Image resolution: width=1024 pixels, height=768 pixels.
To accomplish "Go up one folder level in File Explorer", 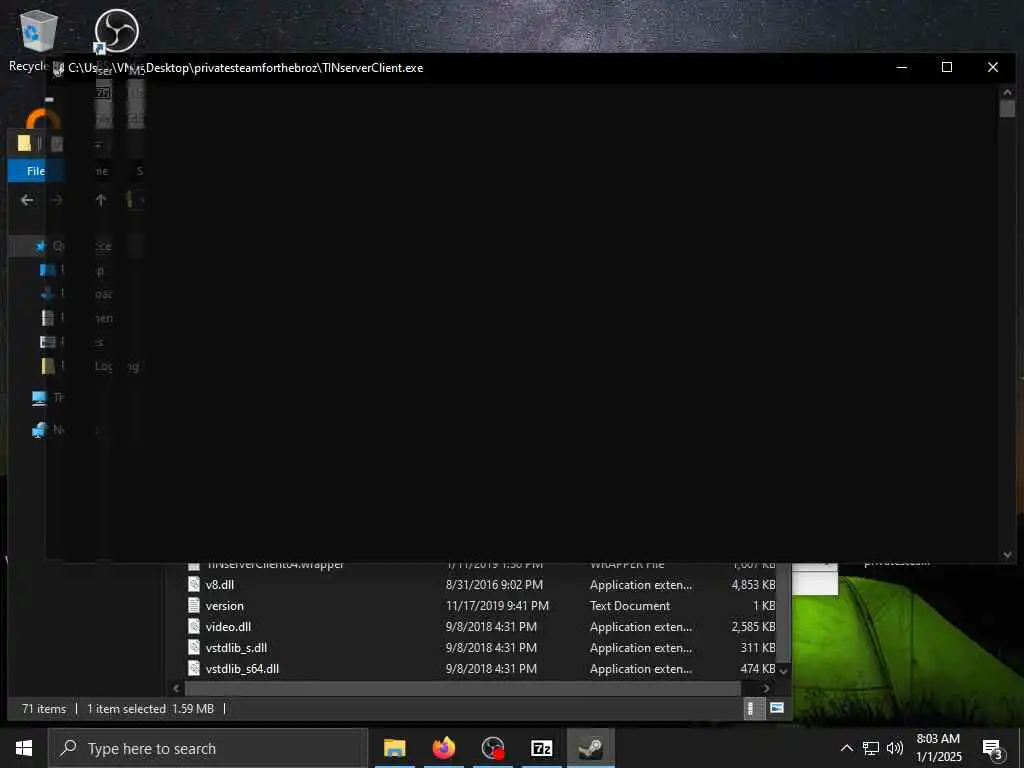I will click(101, 200).
